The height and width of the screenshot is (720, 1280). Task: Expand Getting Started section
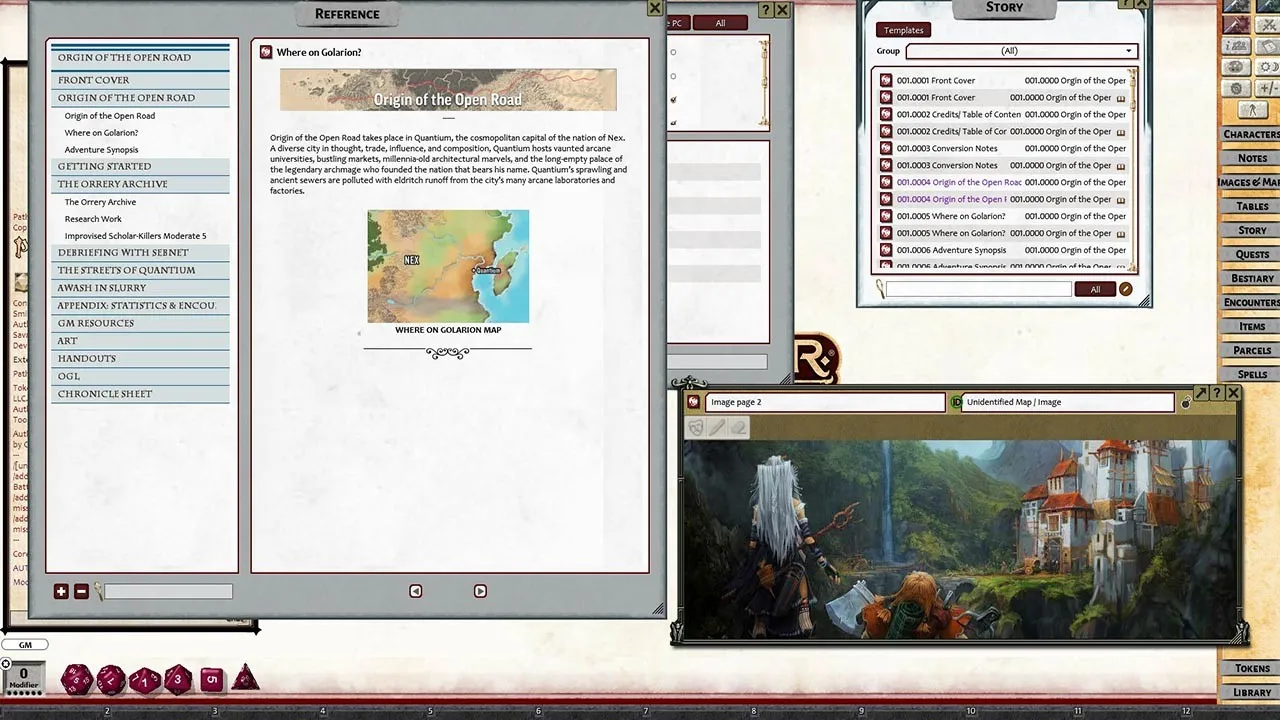pos(141,167)
